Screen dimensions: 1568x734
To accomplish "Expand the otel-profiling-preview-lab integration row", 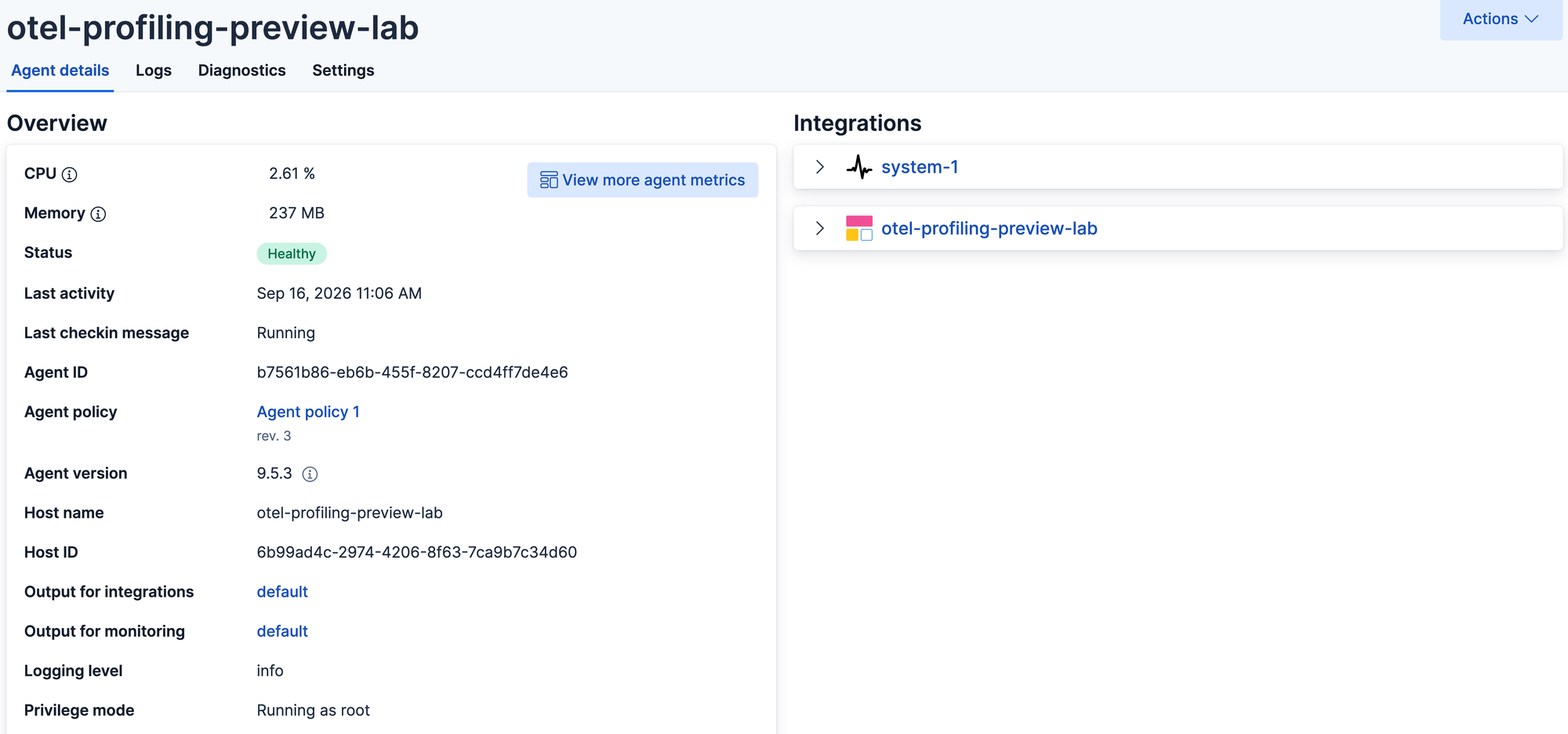I will pos(820,228).
